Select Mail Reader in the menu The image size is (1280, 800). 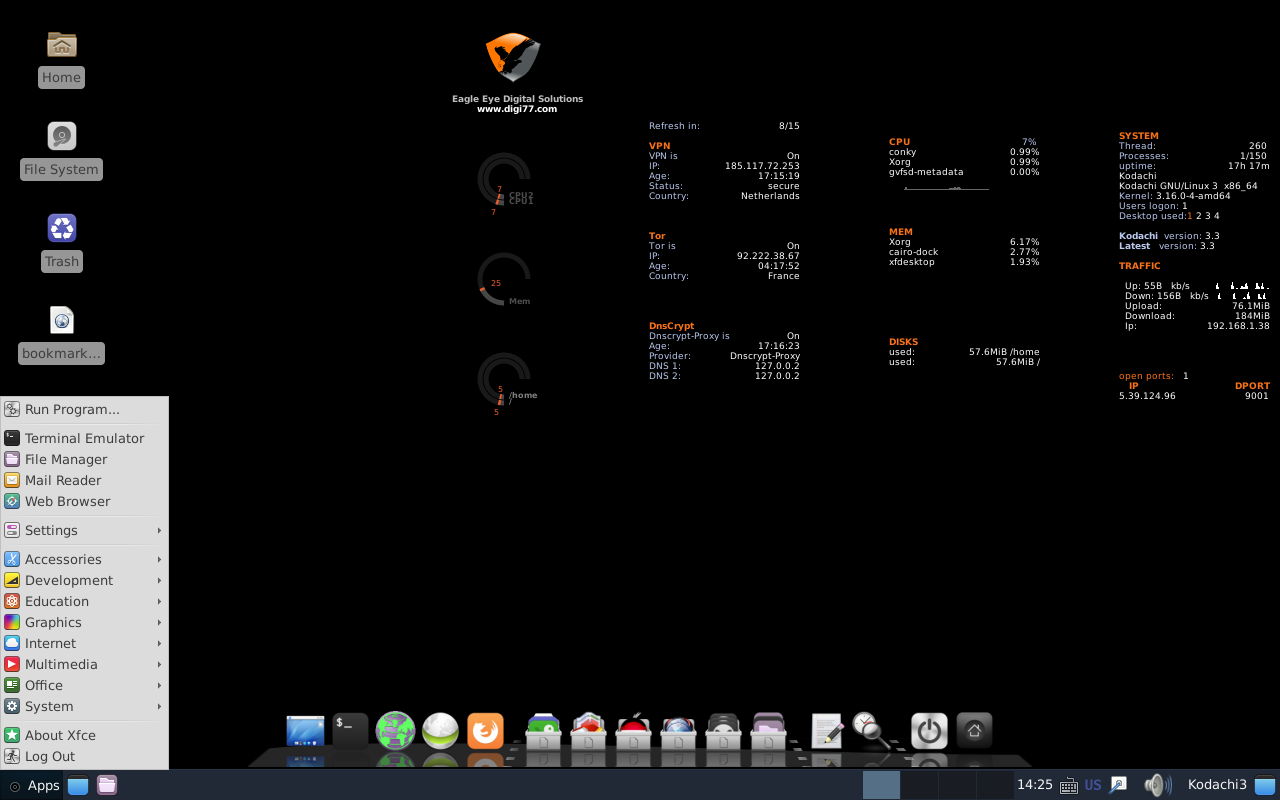[x=84, y=480]
